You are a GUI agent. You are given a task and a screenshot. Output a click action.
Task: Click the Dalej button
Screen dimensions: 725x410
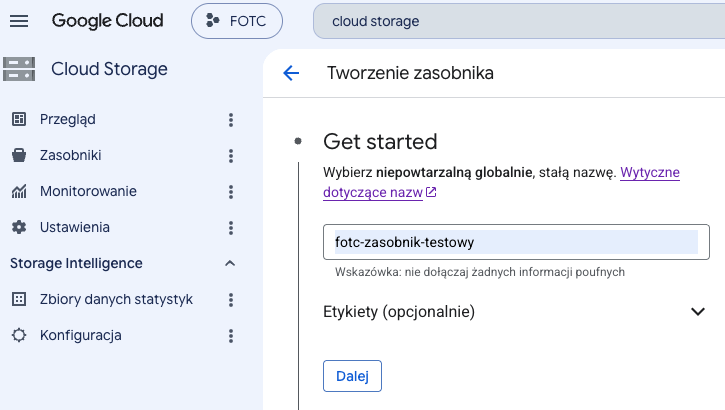[x=352, y=376]
